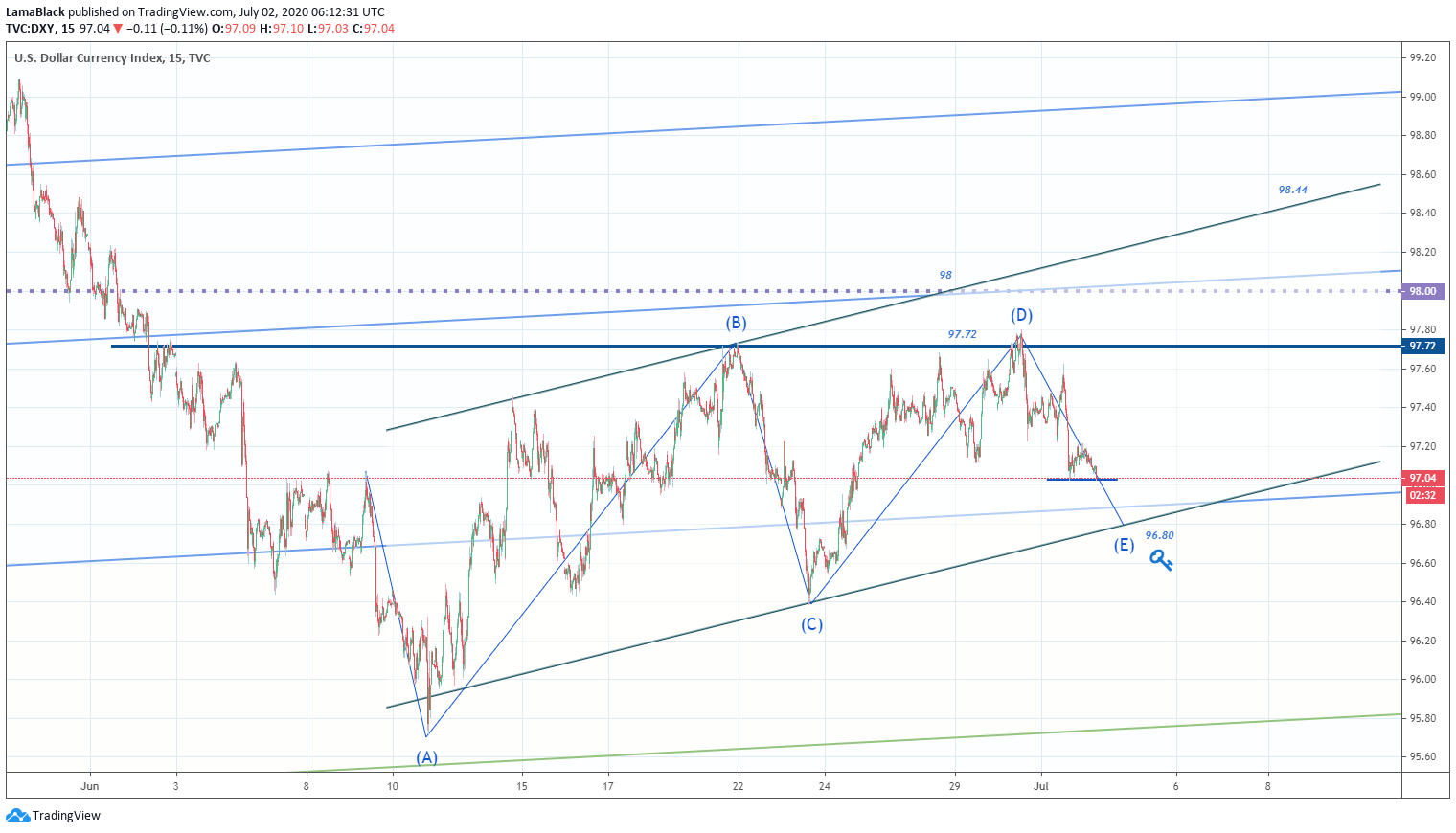Click the 97.72 price axis tag
Viewport: 1456px width, 833px height.
point(1422,346)
